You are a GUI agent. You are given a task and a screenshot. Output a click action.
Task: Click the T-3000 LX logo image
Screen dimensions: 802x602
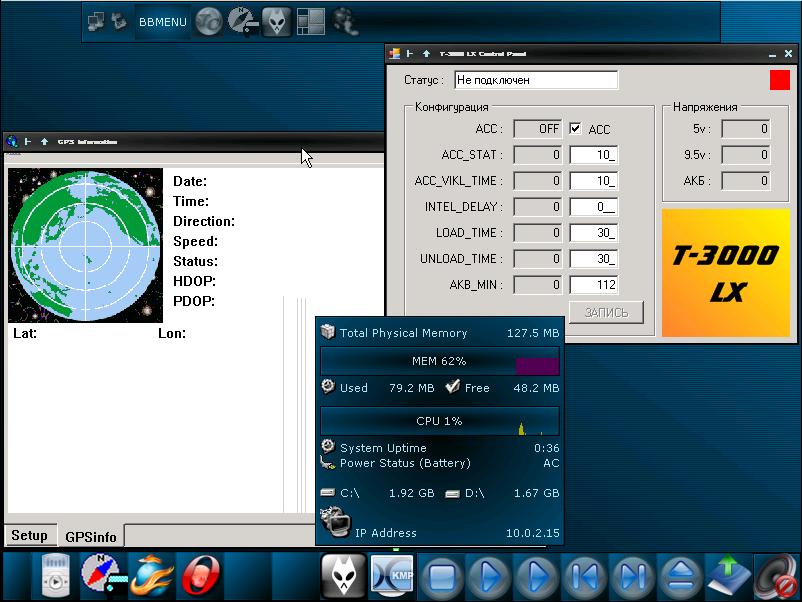[x=726, y=273]
